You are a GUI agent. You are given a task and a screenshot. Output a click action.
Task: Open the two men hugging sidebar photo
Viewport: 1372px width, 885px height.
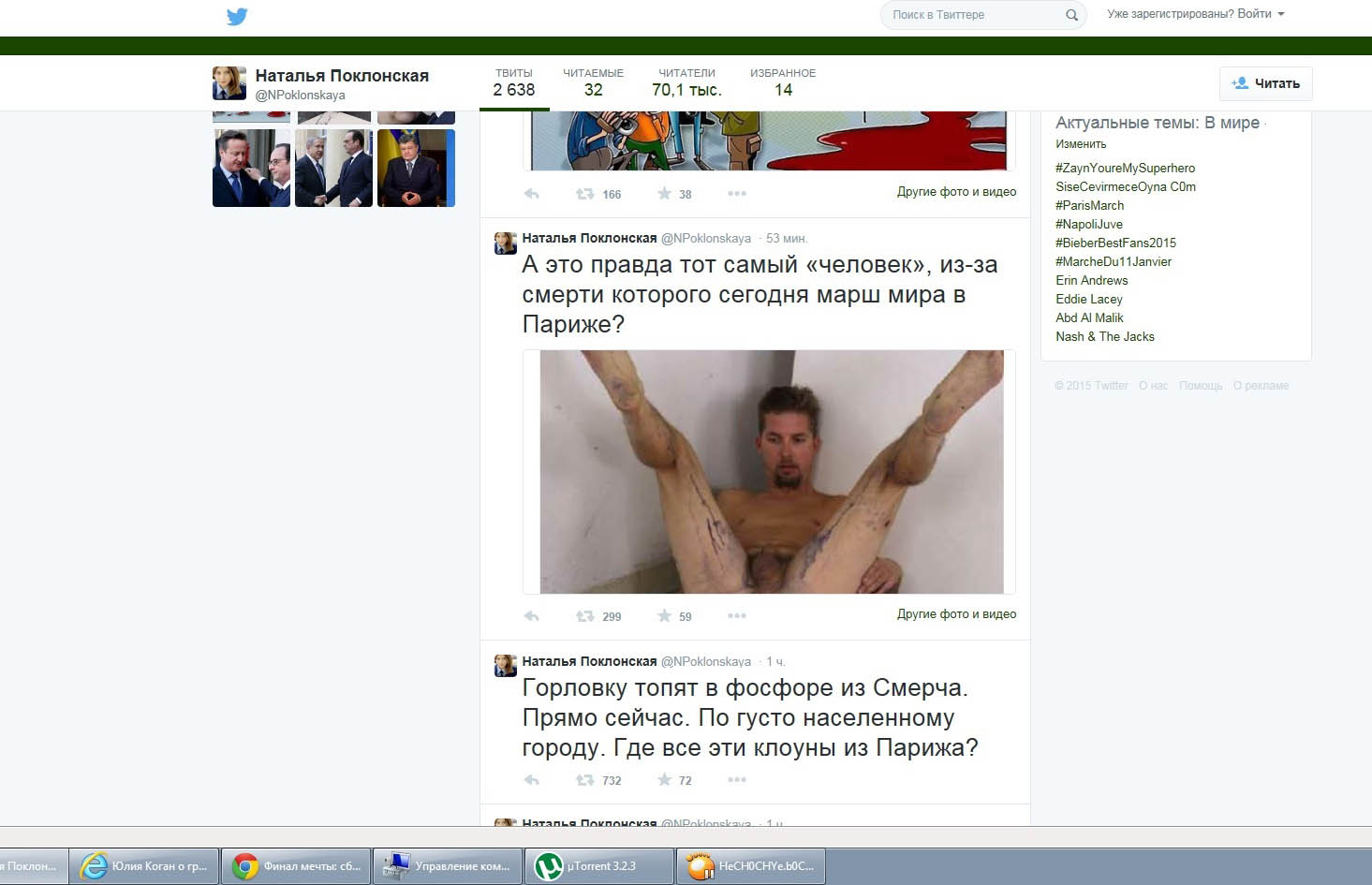click(x=251, y=168)
